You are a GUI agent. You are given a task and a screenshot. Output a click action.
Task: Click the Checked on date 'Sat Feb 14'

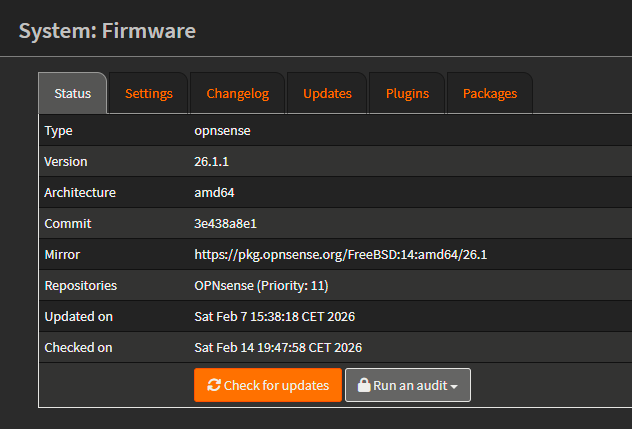pos(278,348)
